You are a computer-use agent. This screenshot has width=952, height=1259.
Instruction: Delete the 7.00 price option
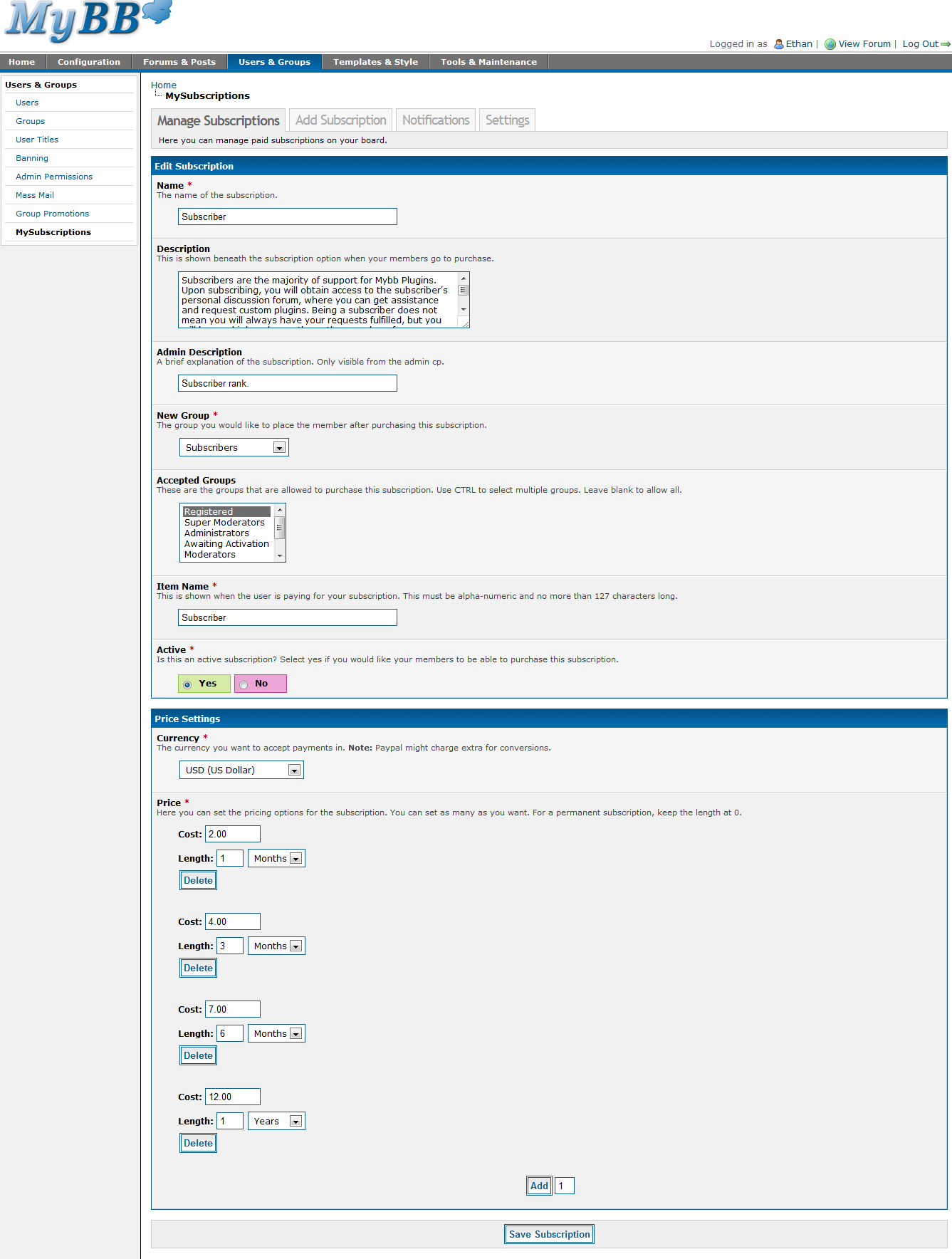(x=199, y=1055)
